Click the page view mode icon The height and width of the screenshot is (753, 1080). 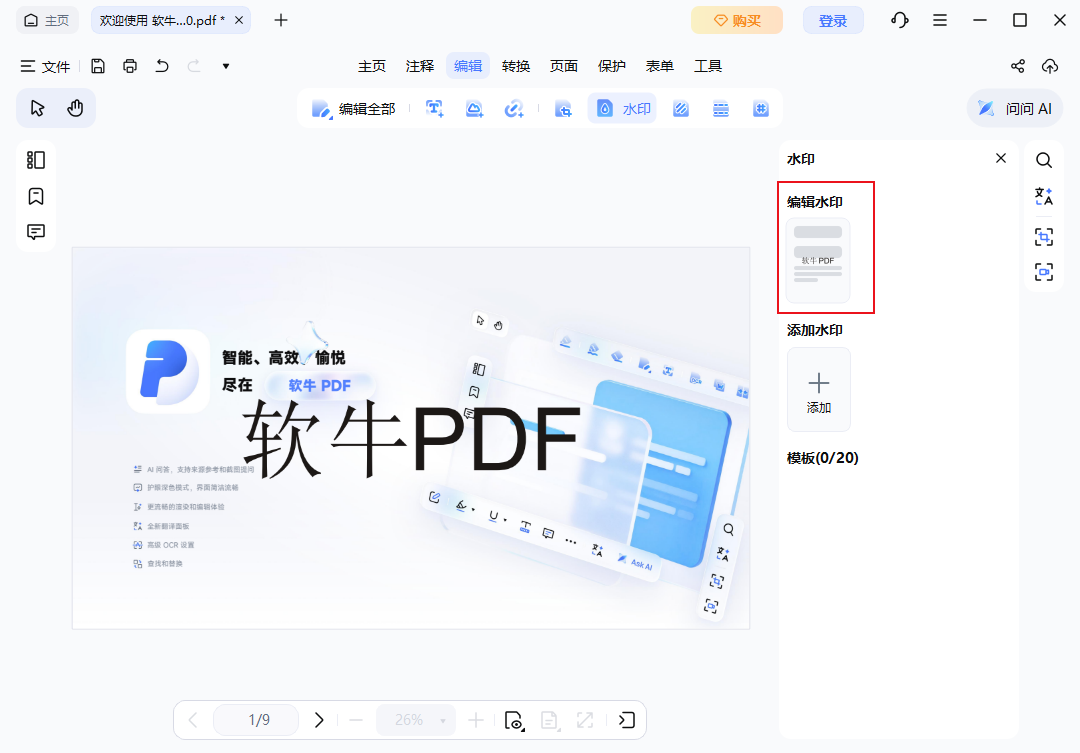pos(515,721)
